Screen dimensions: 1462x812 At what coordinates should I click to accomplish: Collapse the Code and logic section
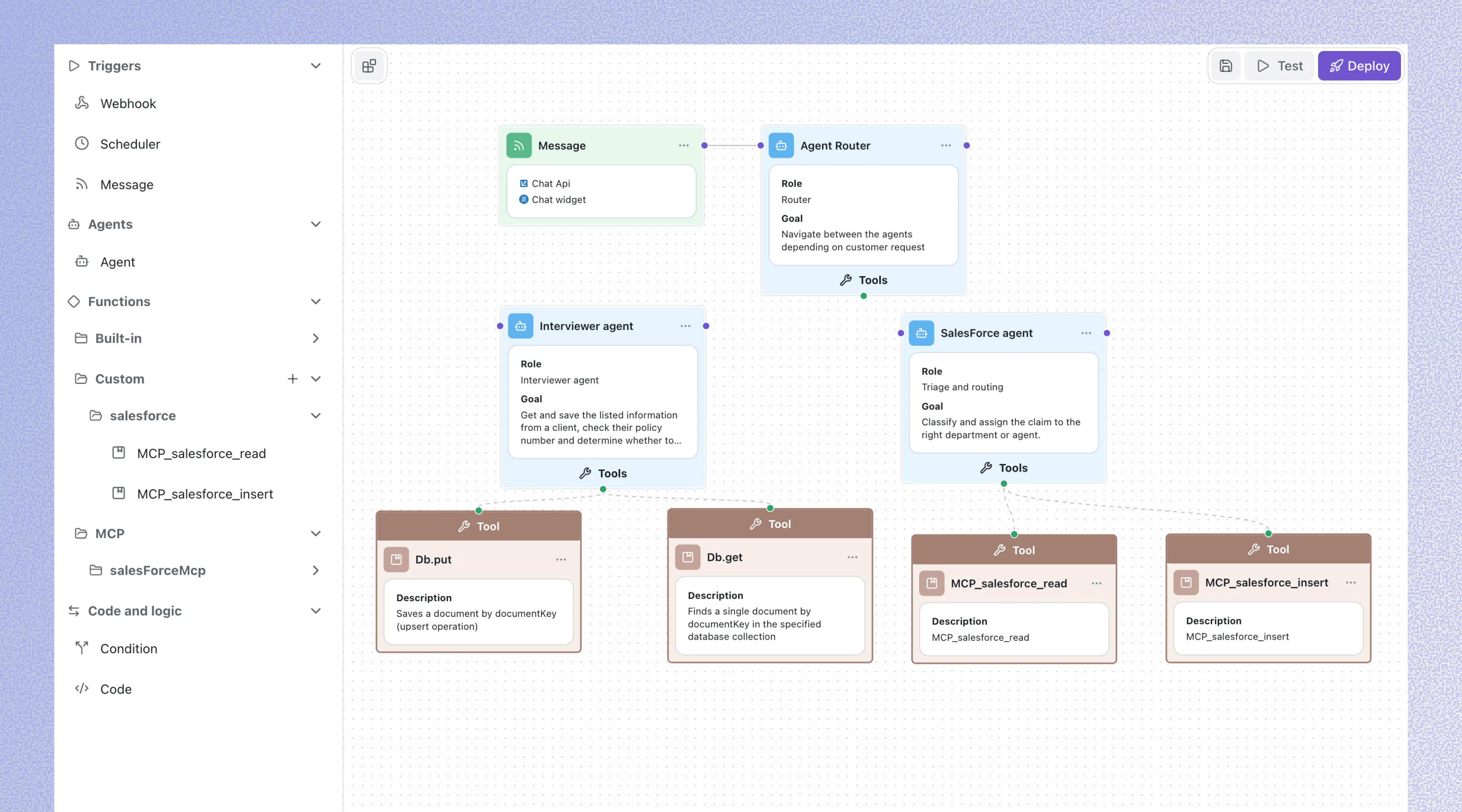pyautogui.click(x=316, y=610)
